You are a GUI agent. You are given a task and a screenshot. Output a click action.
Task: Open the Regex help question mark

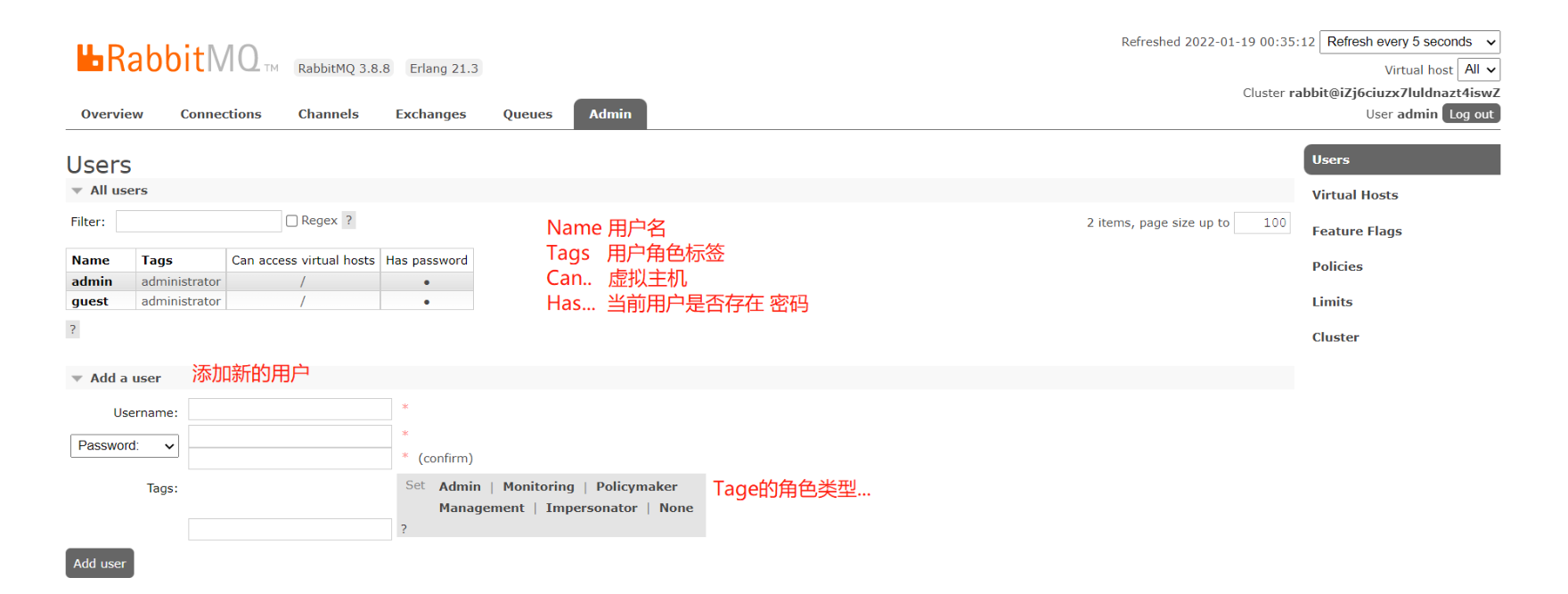349,220
